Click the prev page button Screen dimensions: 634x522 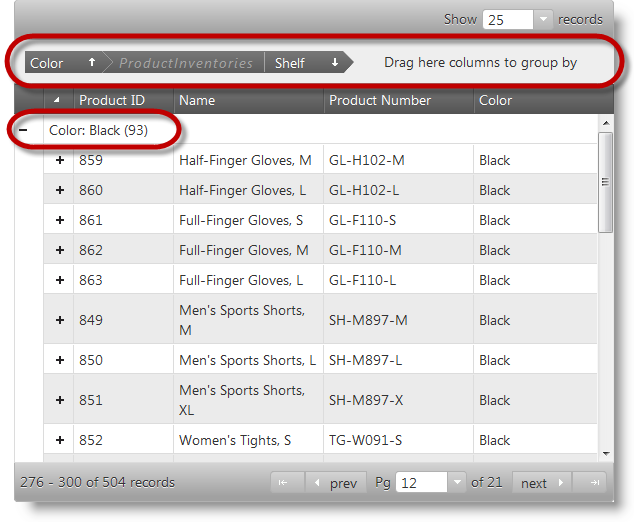point(334,483)
